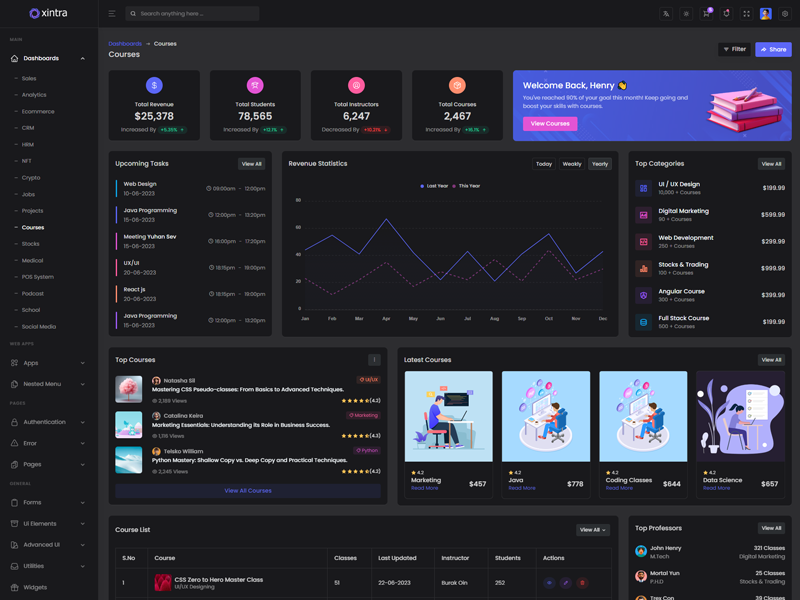Enter fullscreen using the fullscreen icon

[746, 14]
